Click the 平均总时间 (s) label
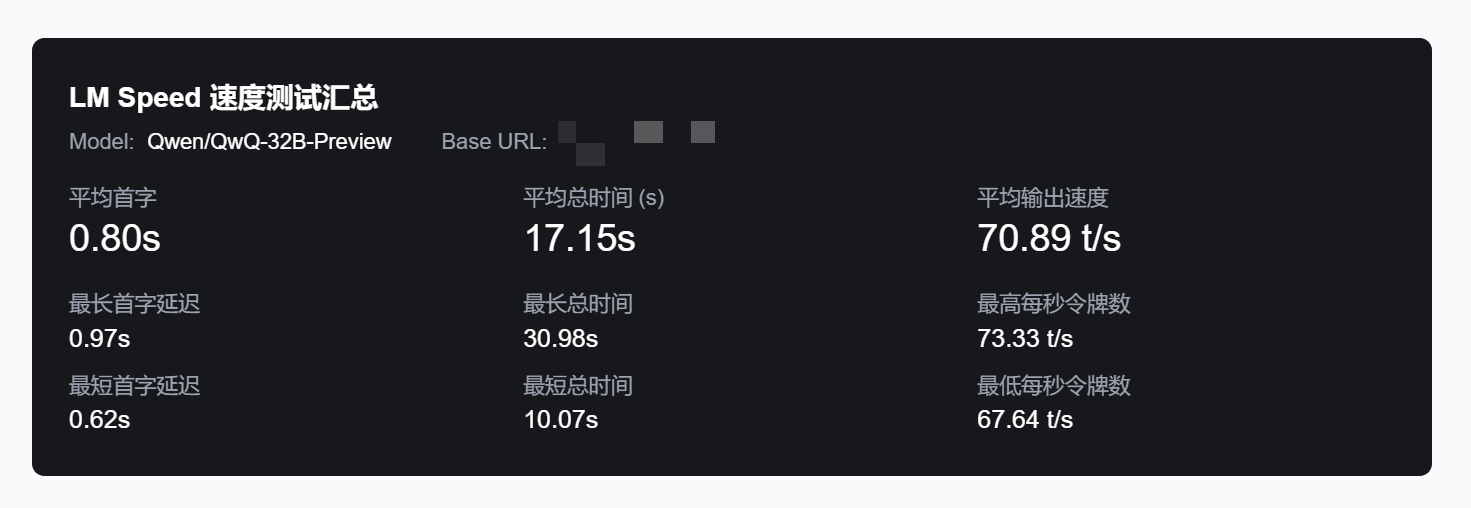1471x508 pixels. click(594, 197)
